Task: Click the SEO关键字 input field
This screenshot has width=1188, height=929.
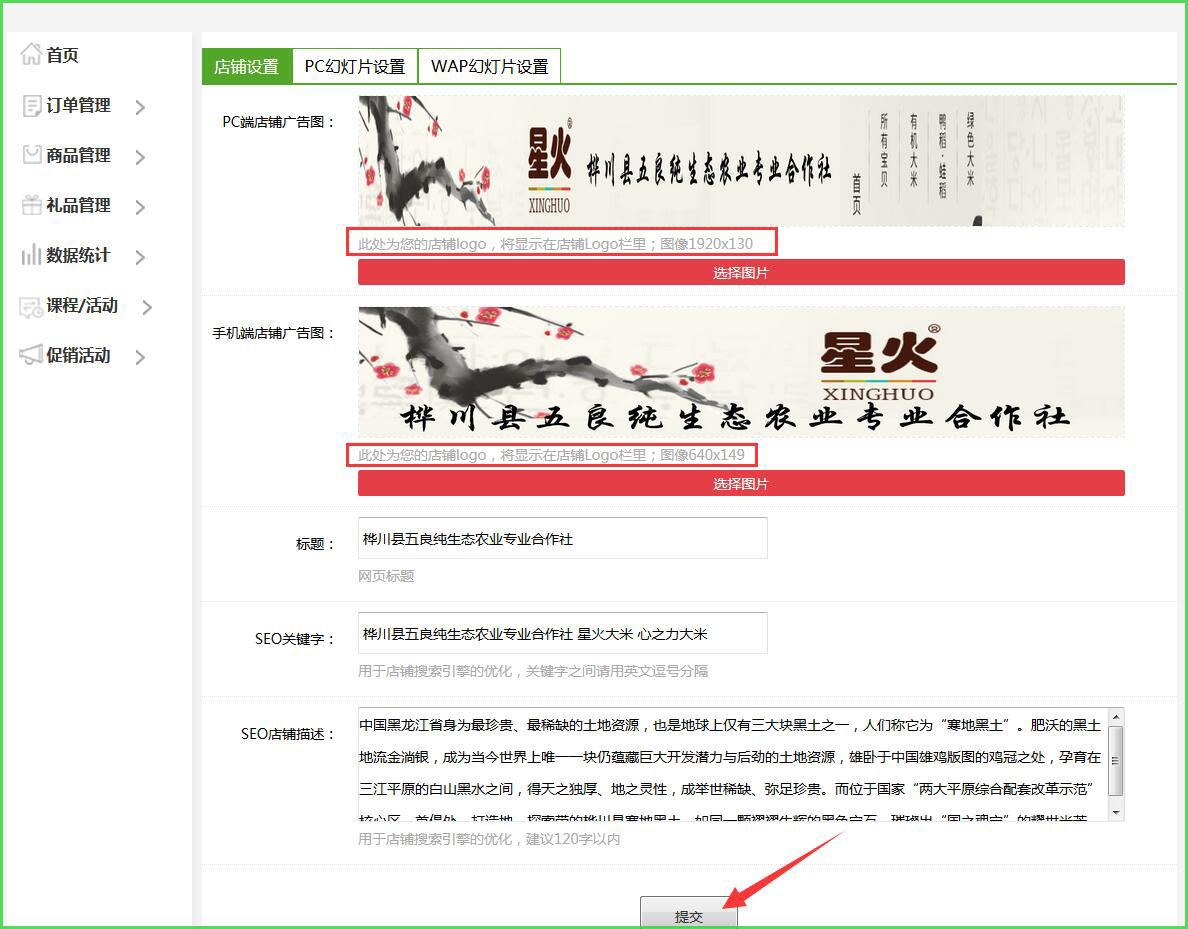Action: (x=562, y=634)
